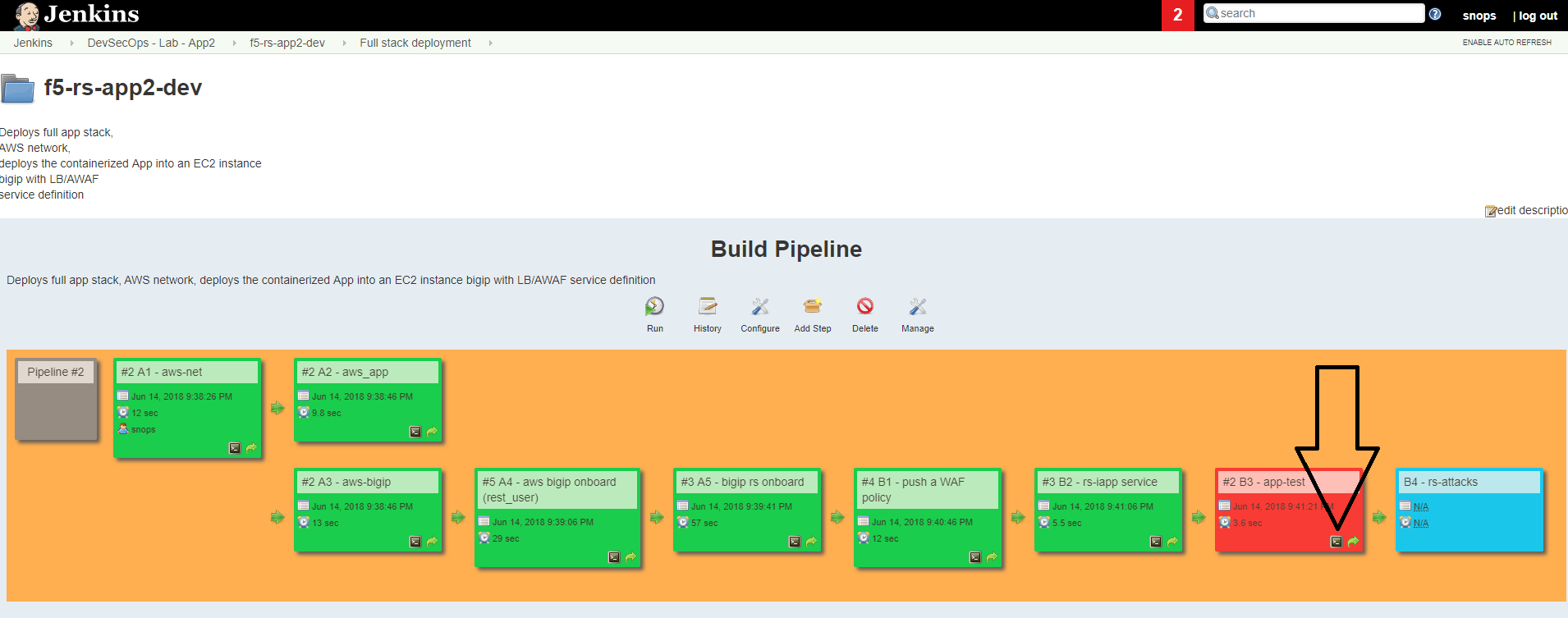Open the search help icon

point(1435,14)
